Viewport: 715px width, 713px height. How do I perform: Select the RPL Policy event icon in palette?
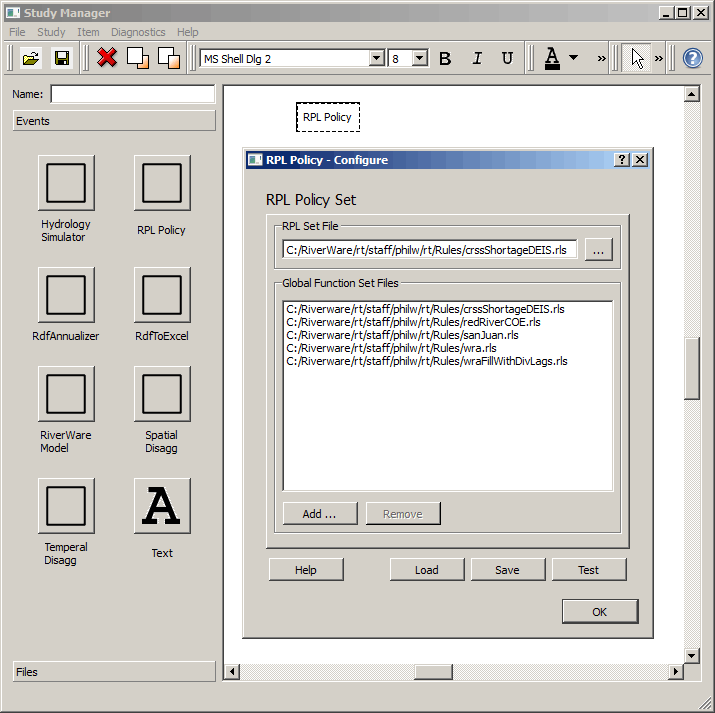(162, 183)
